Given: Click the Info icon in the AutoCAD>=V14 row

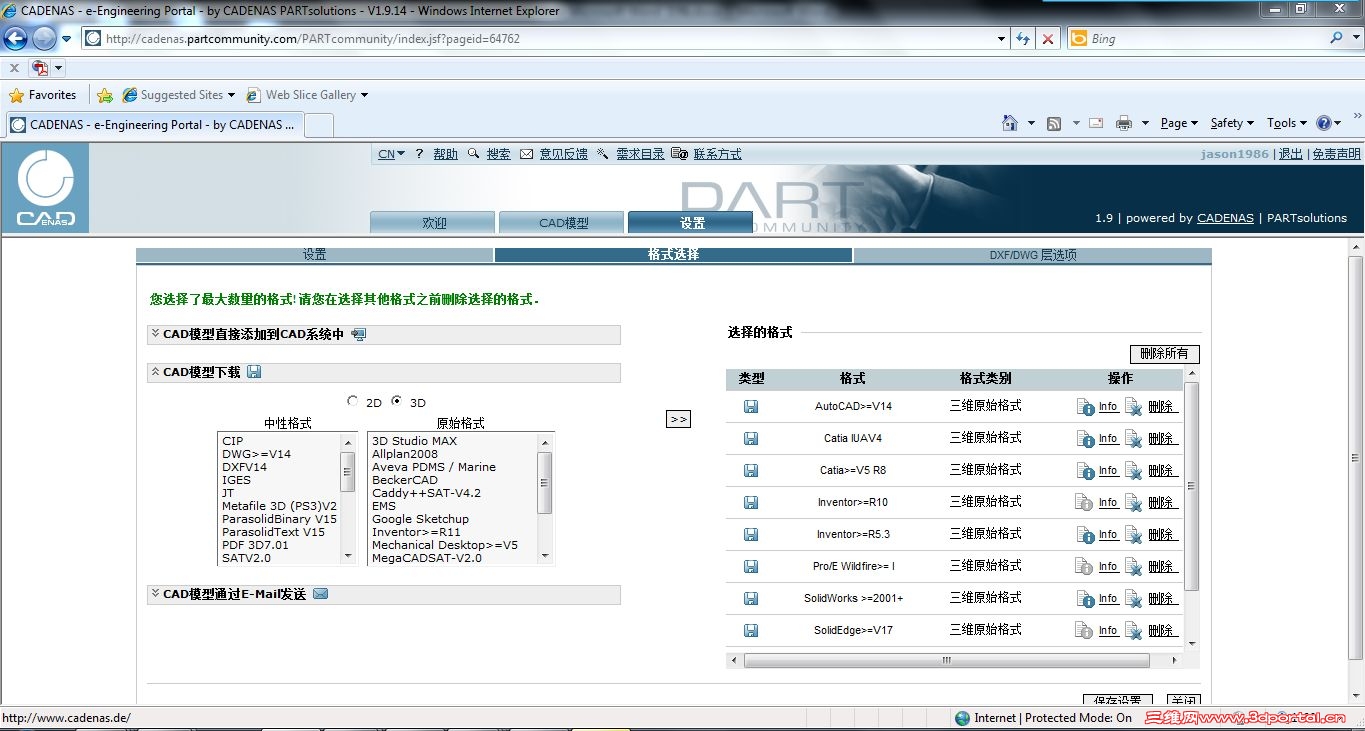Looking at the screenshot, I should 1086,407.
